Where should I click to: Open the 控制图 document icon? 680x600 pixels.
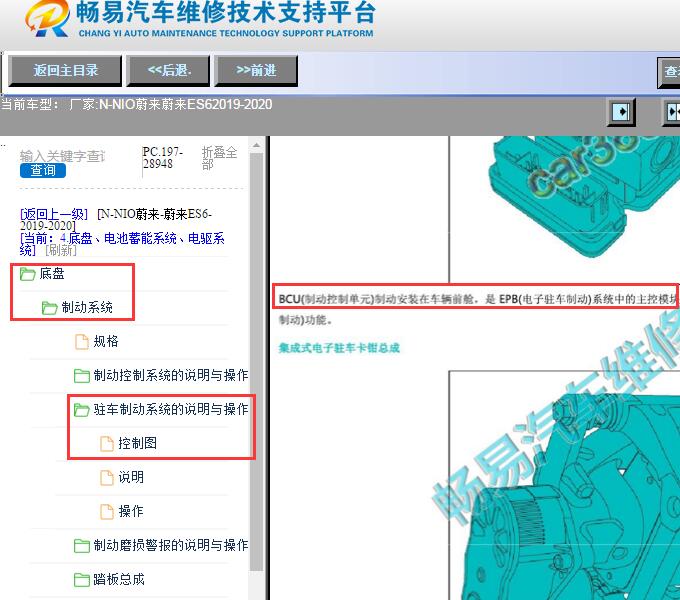click(x=107, y=443)
